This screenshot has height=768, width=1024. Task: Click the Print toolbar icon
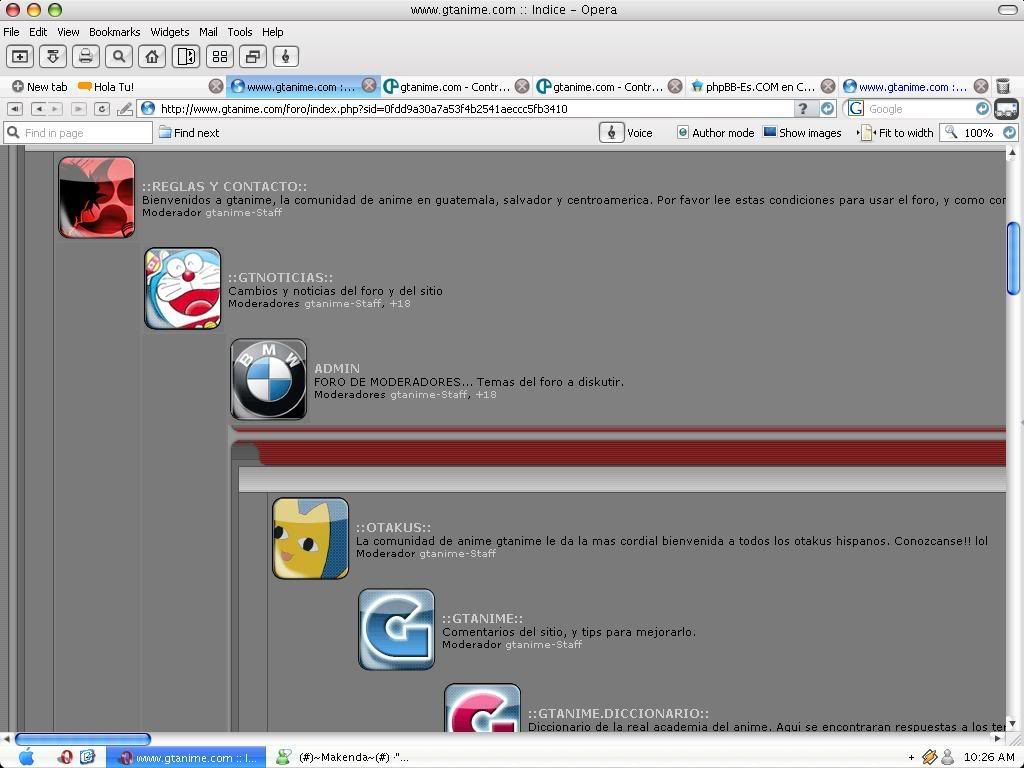pos(86,57)
